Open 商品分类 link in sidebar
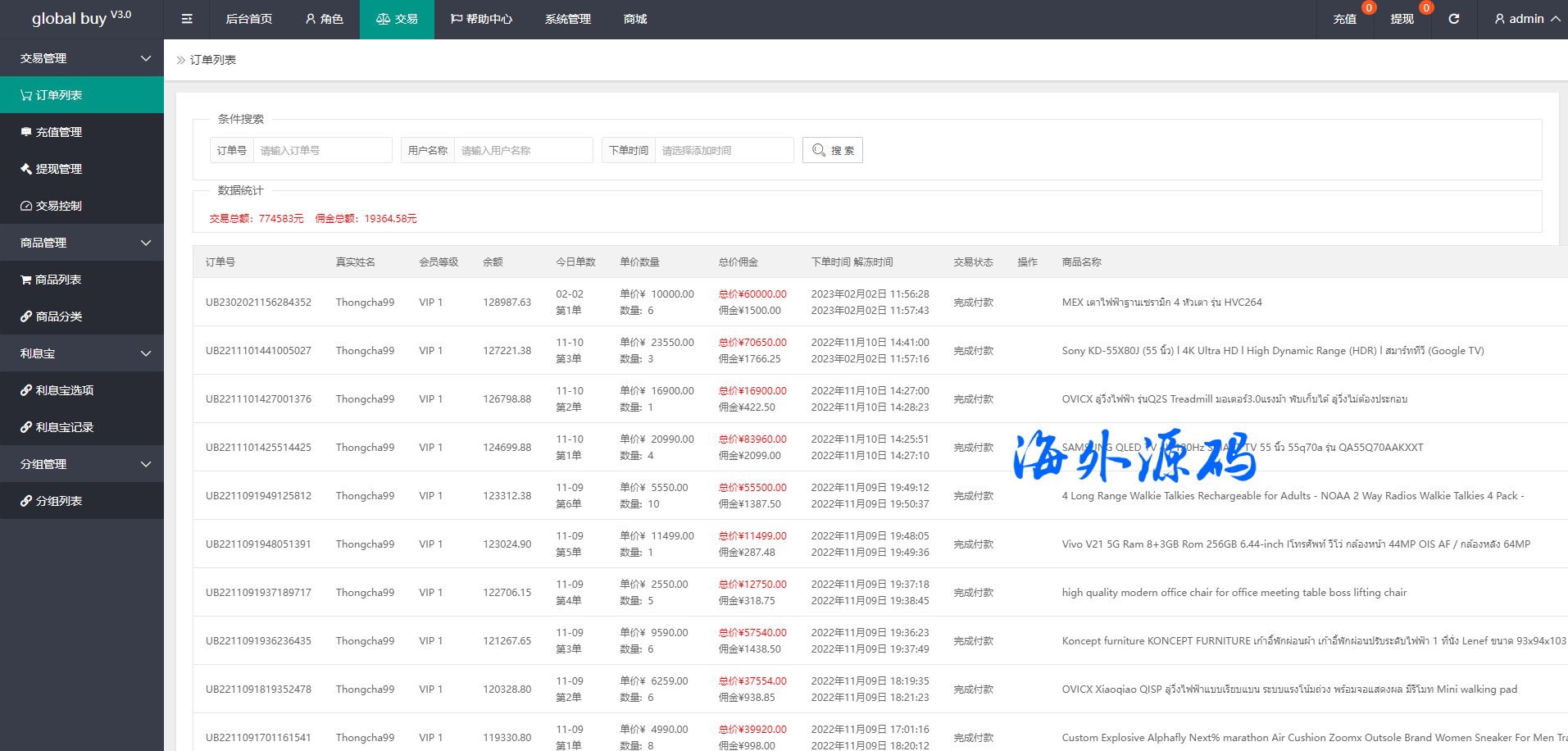This screenshot has width=1568, height=751. 58,316
